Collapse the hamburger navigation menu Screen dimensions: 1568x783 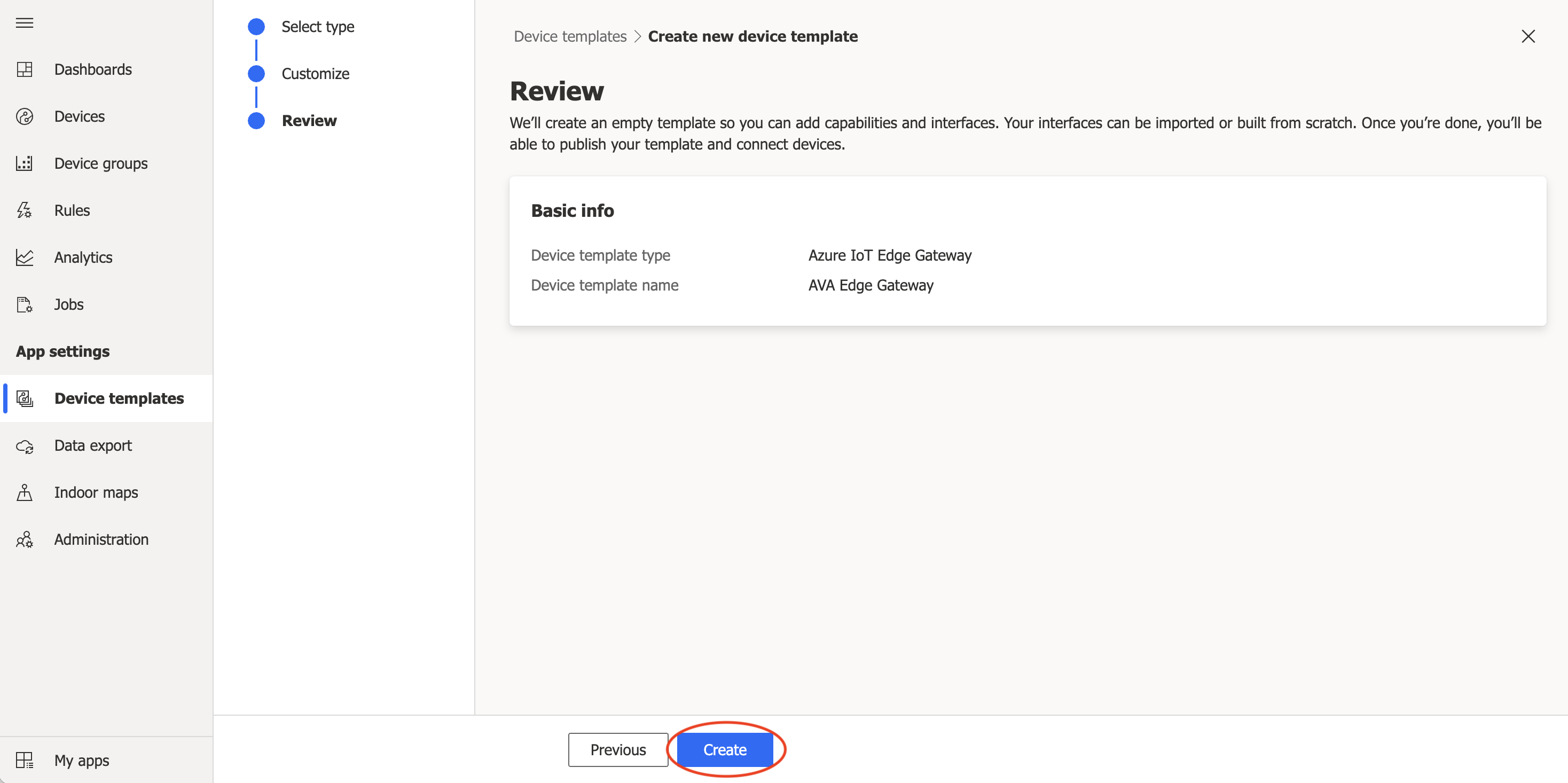25,23
